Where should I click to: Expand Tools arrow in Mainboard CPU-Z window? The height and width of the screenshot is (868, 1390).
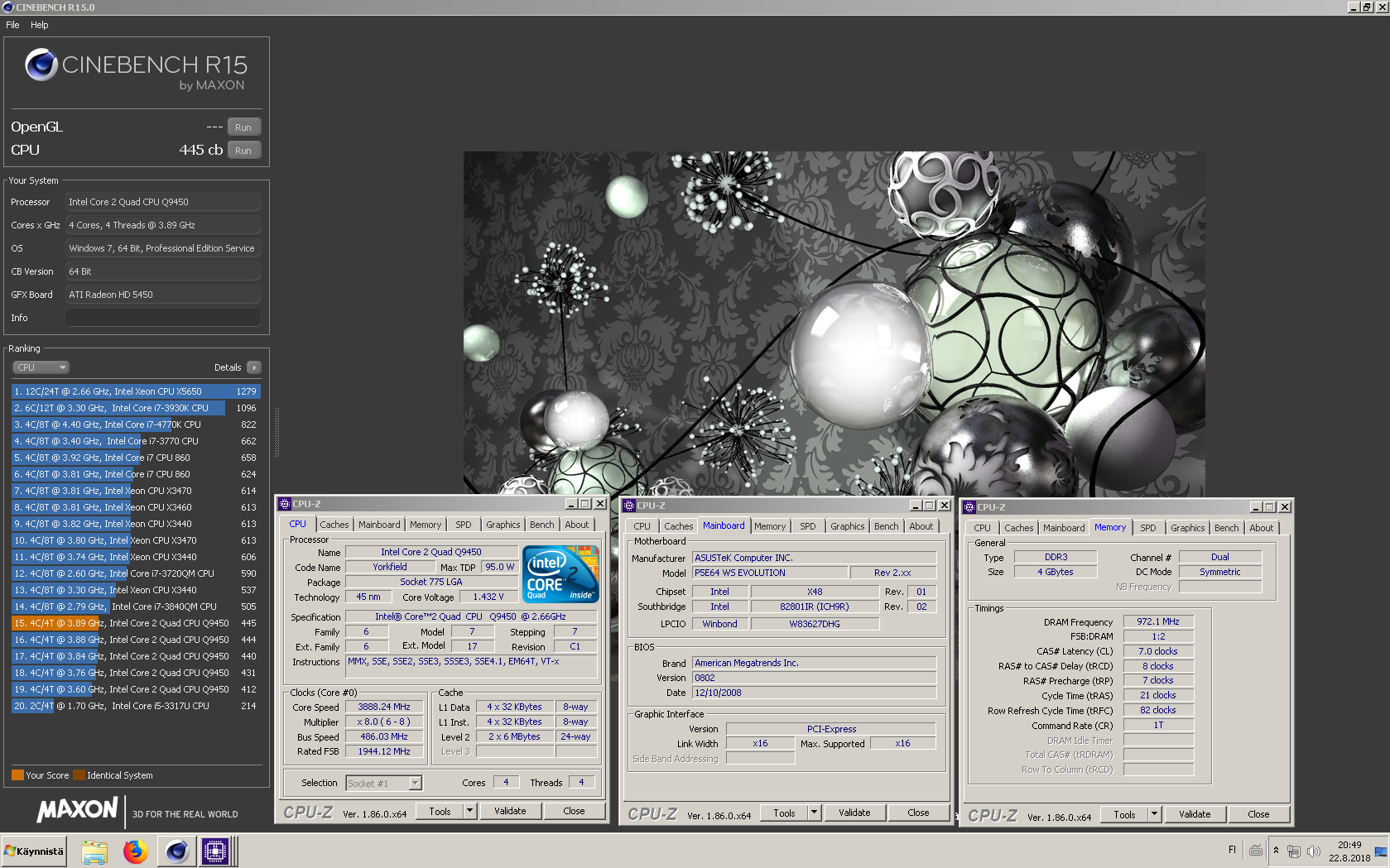[x=814, y=813]
